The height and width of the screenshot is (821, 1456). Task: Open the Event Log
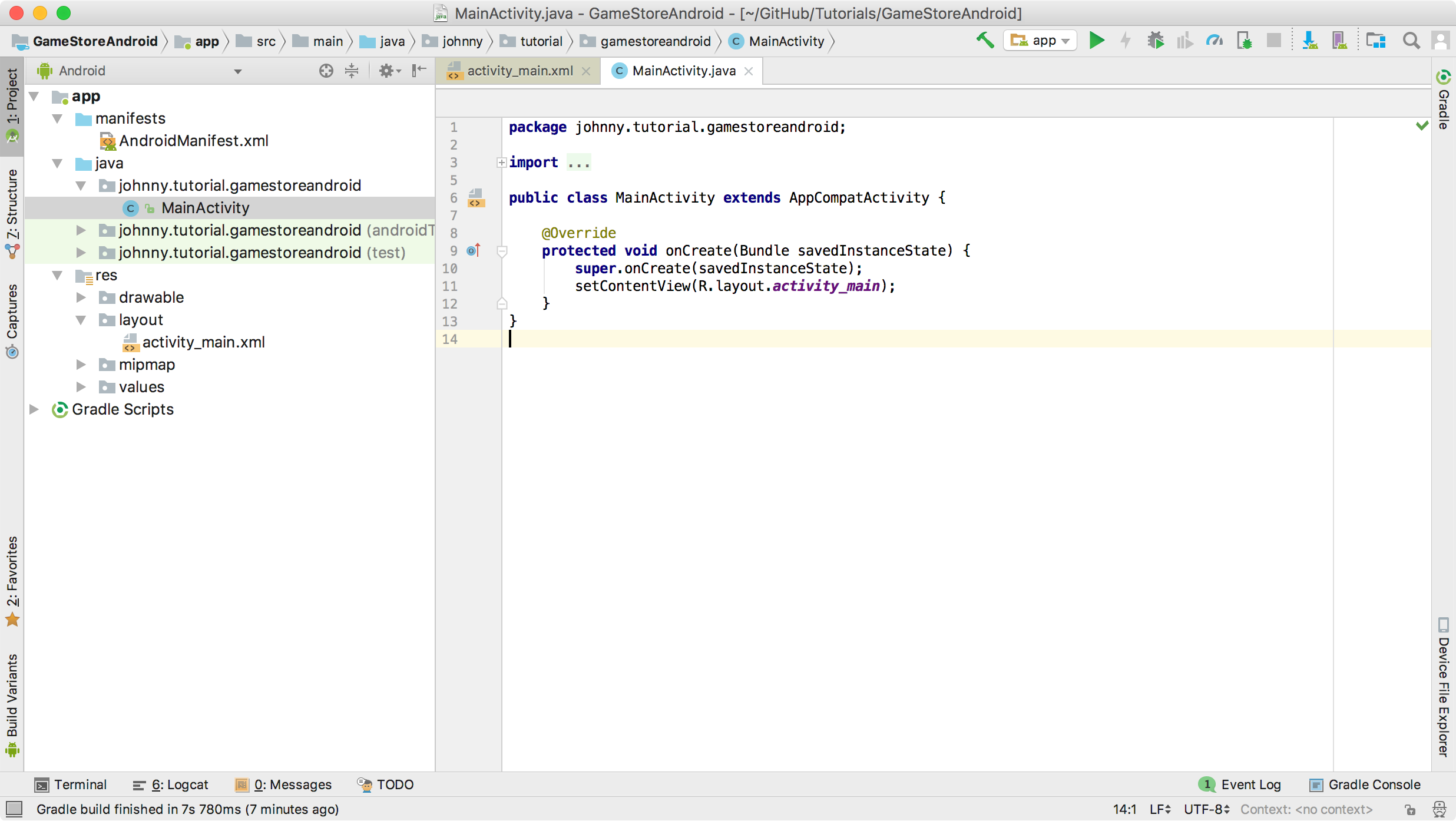[1240, 784]
